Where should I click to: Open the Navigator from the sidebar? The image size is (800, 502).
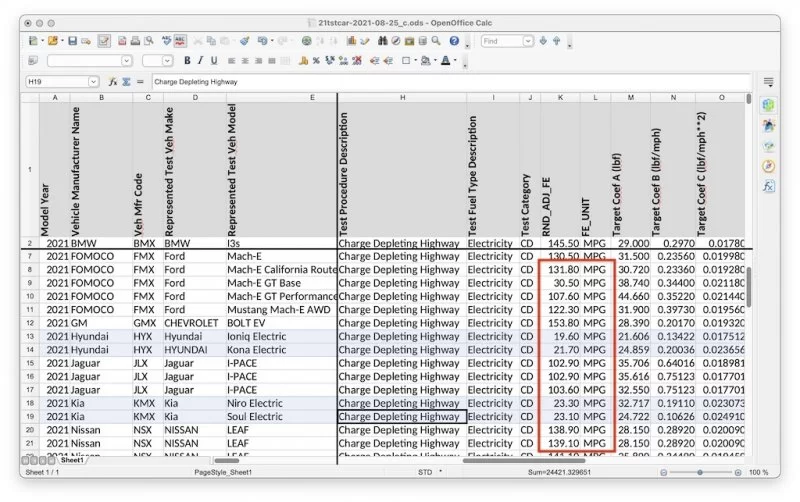[768, 166]
